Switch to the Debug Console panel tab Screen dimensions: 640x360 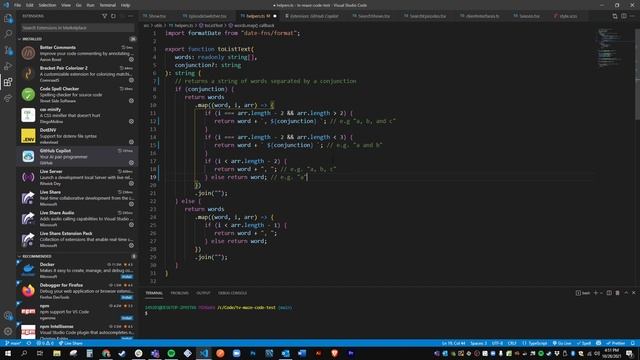232,293
